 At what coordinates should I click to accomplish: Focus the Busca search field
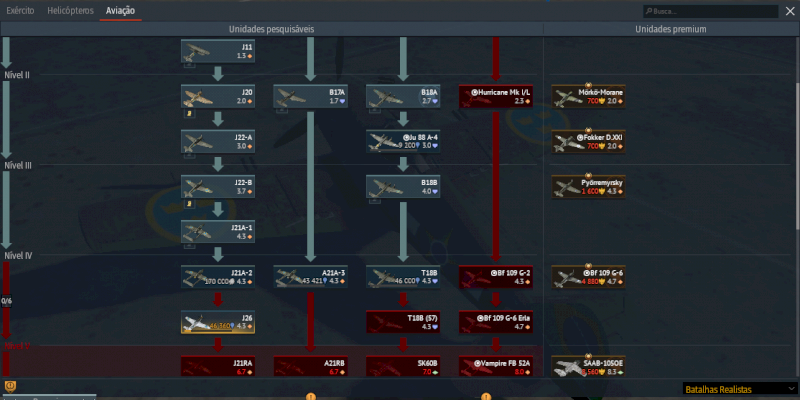(711, 11)
